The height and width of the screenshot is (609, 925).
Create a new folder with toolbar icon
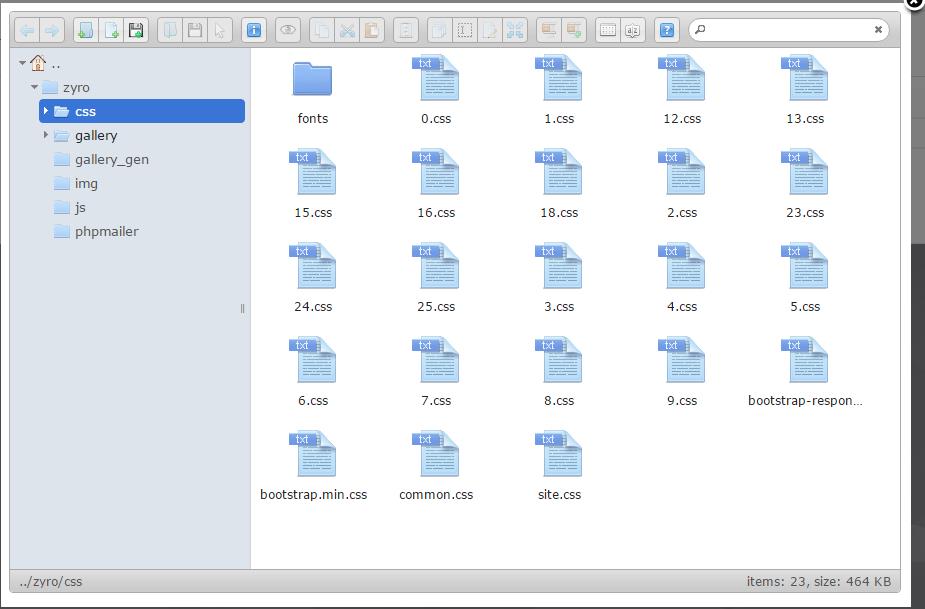[x=86, y=30]
